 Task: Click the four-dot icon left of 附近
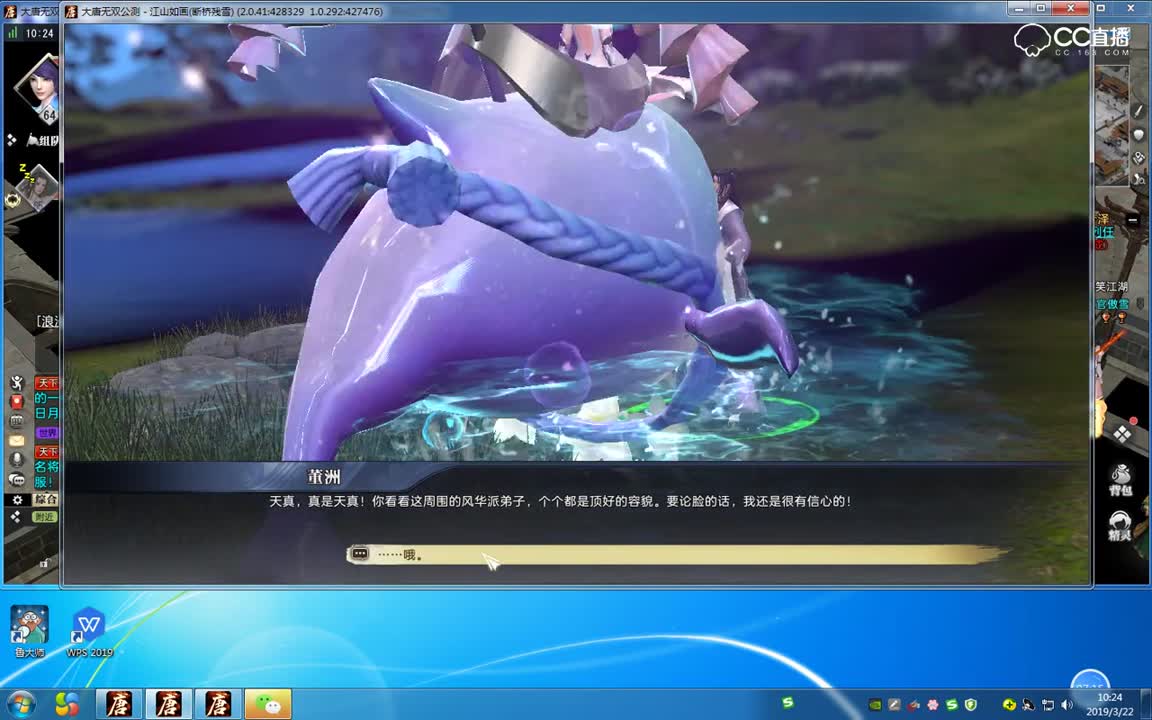point(16,517)
